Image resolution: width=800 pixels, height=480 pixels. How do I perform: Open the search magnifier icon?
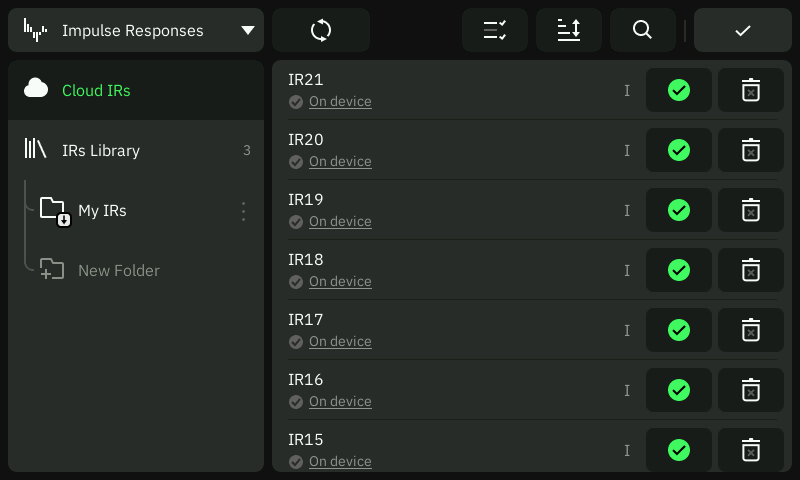point(642,30)
